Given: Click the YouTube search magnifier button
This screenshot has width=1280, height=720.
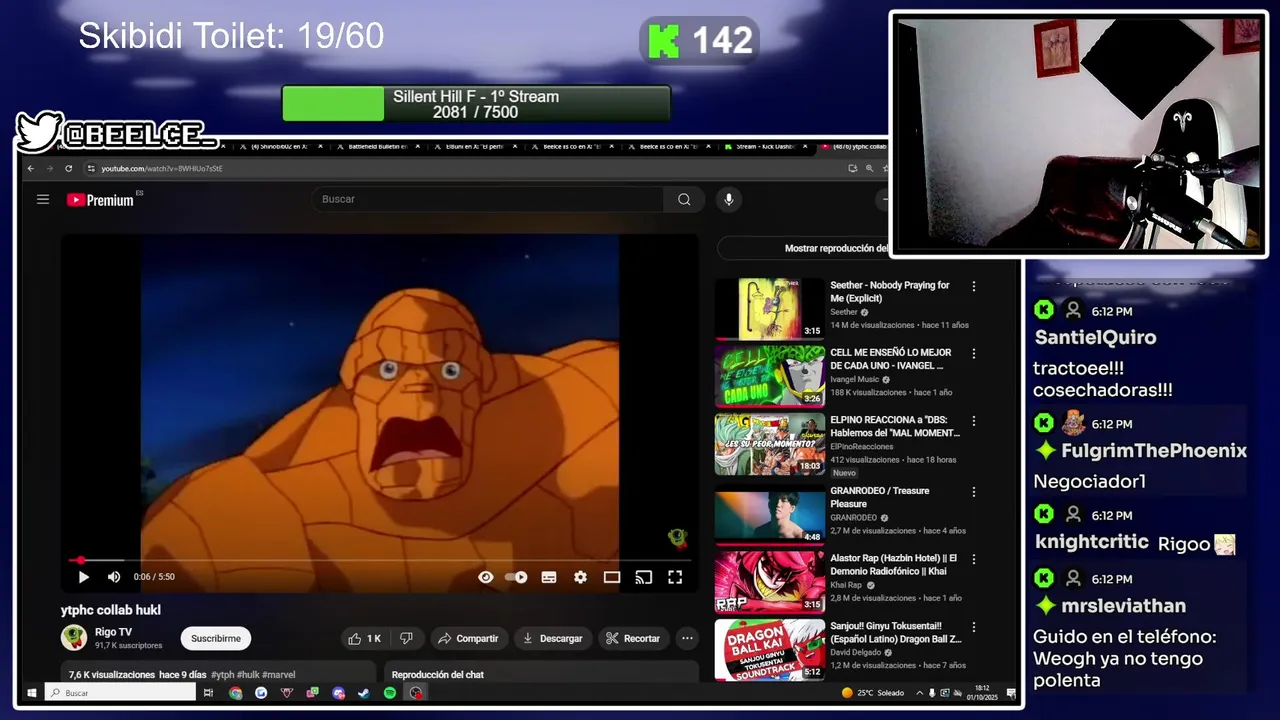Looking at the screenshot, I should click(x=684, y=199).
